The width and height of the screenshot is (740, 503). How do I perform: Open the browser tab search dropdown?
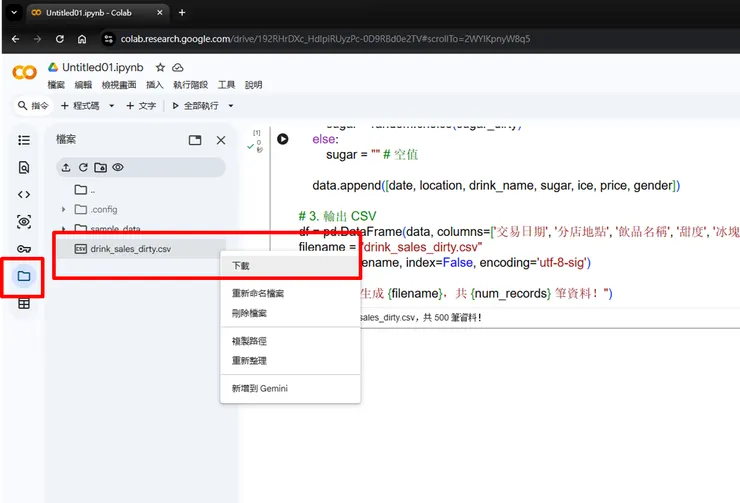pyautogui.click(x=14, y=13)
